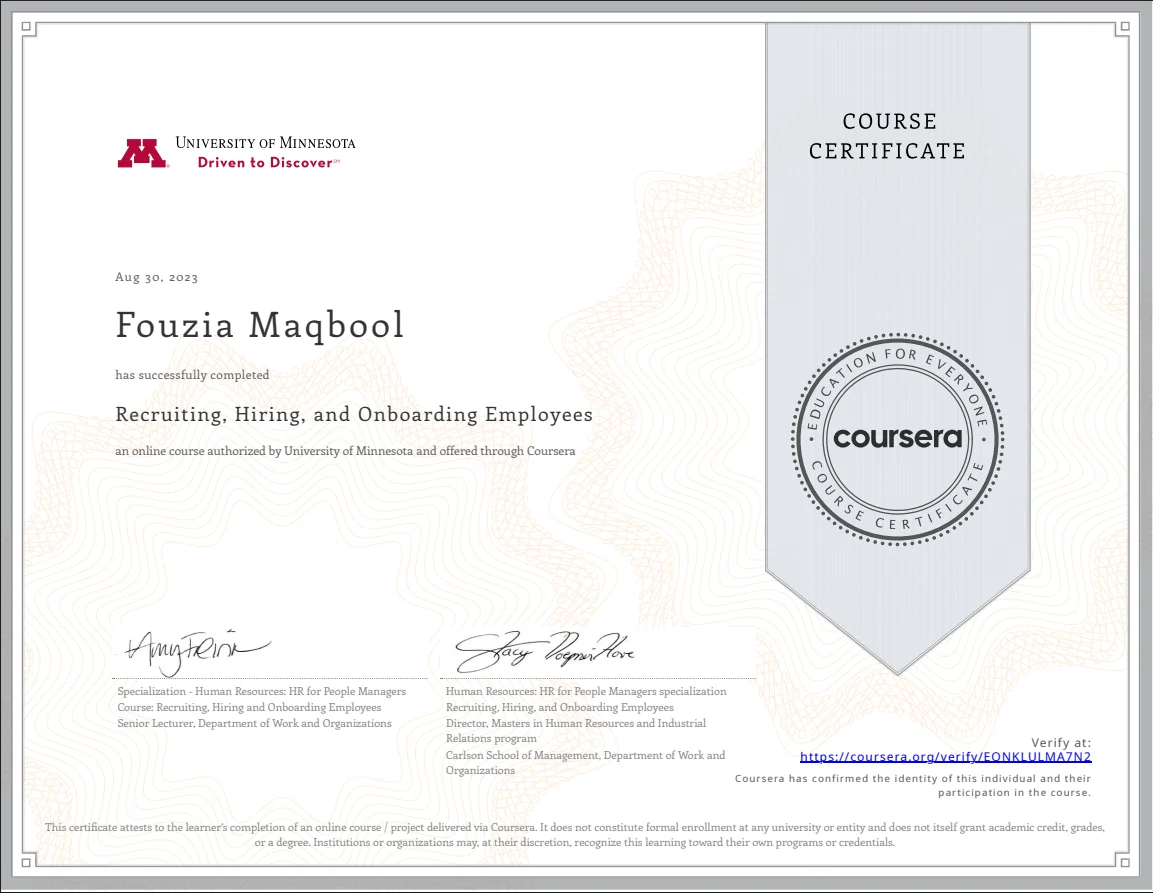Click the Stacy signature in the middle
1153x893 pixels.
(x=544, y=651)
